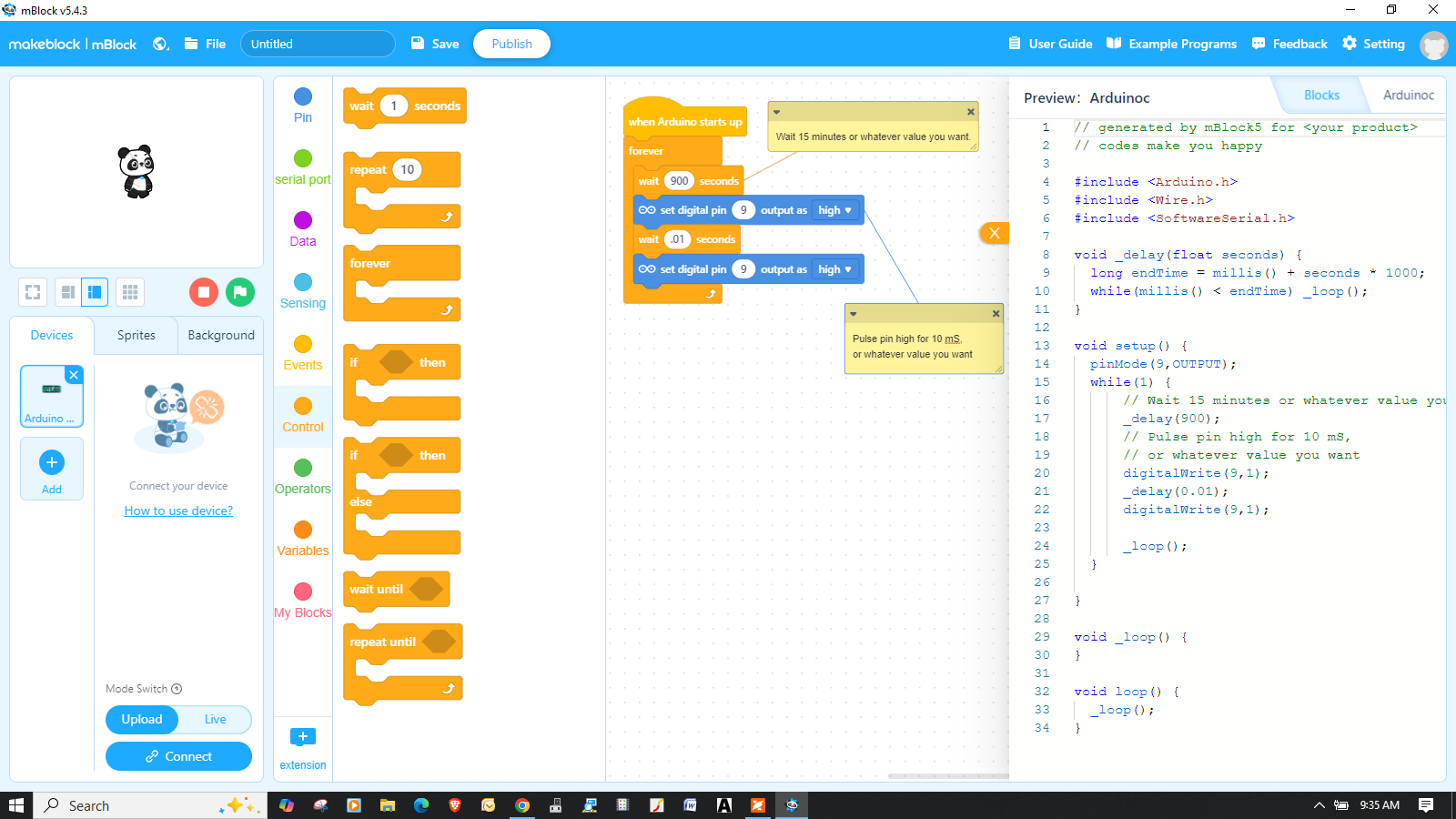Select the Arduino device thumbnail

pyautogui.click(x=52, y=397)
